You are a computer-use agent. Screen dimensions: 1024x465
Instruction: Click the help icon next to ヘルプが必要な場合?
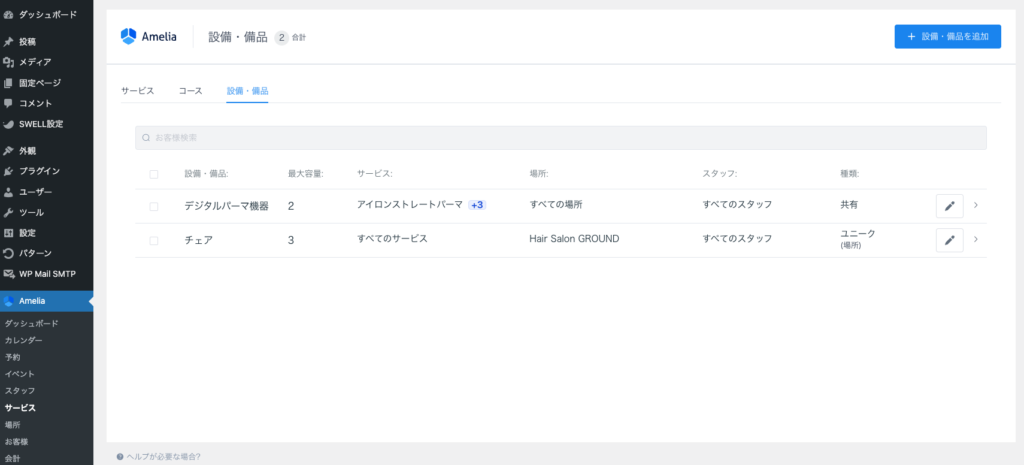(x=120, y=456)
